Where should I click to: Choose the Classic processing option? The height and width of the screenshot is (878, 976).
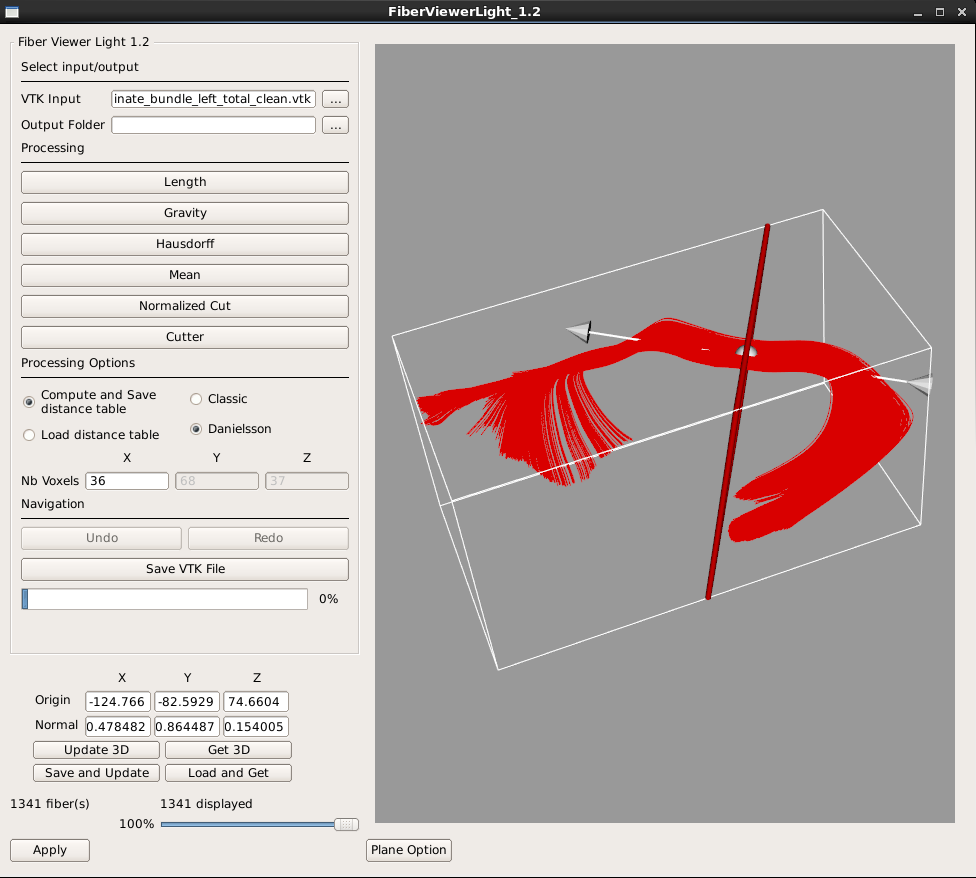197,399
